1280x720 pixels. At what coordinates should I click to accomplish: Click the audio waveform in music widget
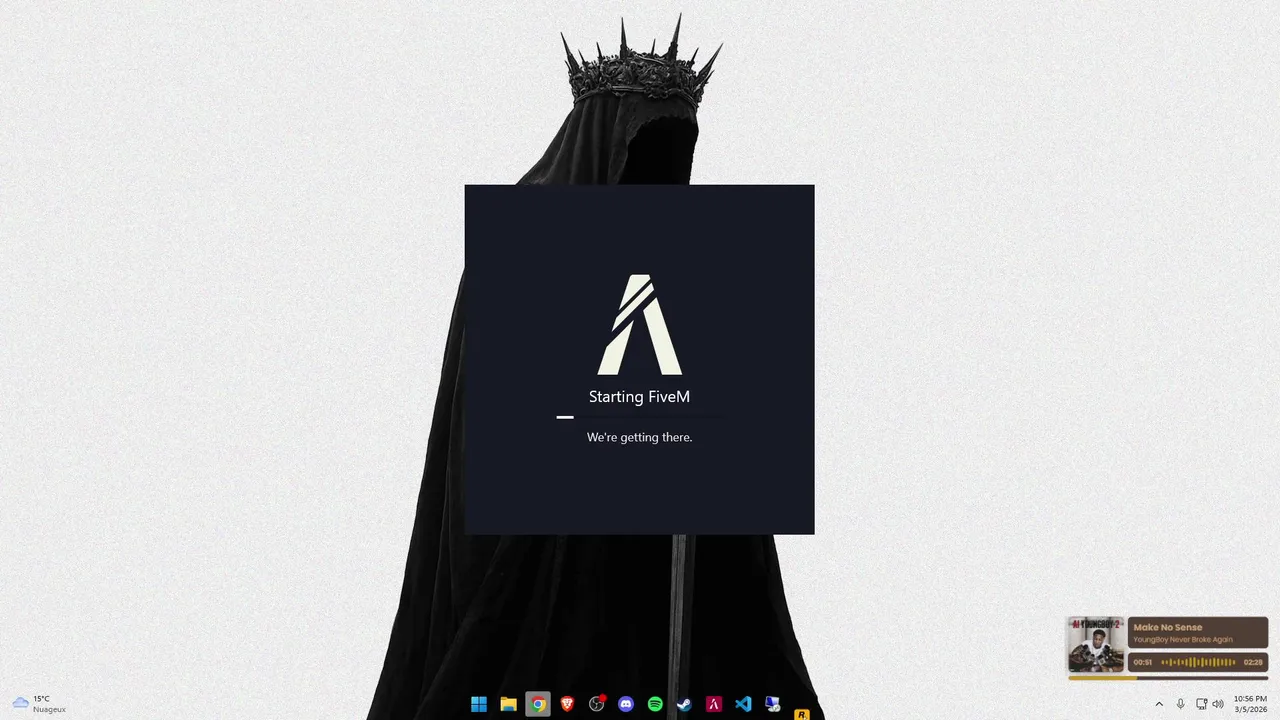click(x=1198, y=662)
